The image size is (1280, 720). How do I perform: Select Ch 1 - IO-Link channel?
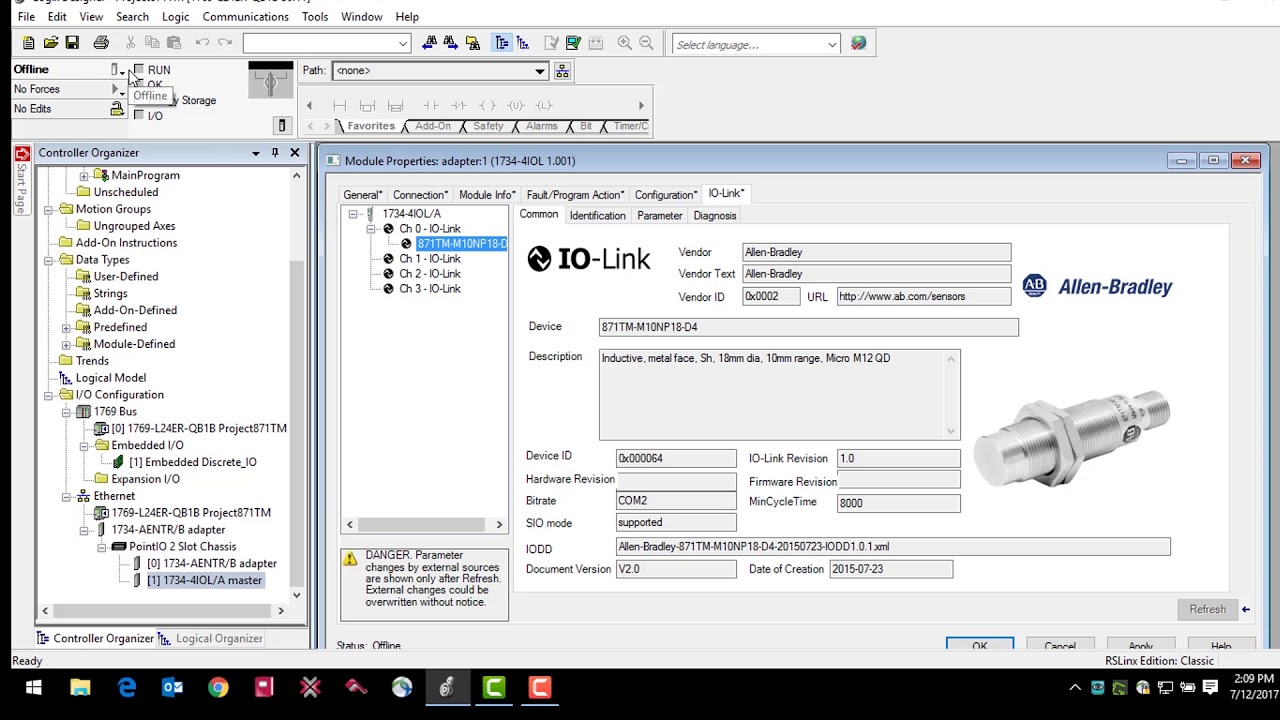point(430,259)
